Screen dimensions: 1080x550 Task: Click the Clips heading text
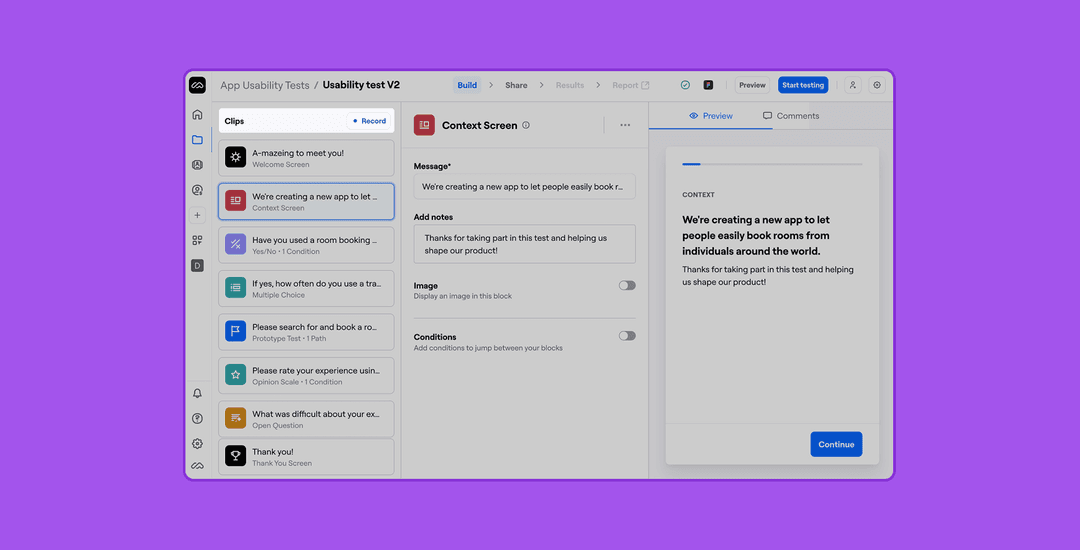234,121
